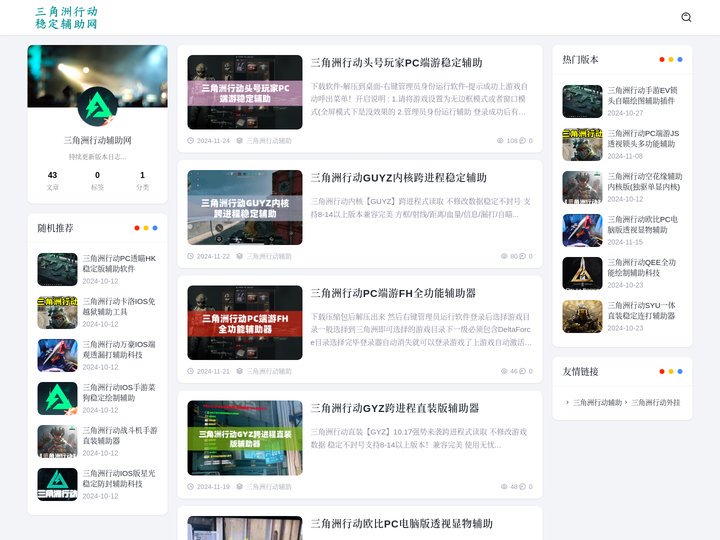The image size is (720, 540).
Task: Click thumbnail for 万豪IOS端 sidebar item
Action: point(57,355)
